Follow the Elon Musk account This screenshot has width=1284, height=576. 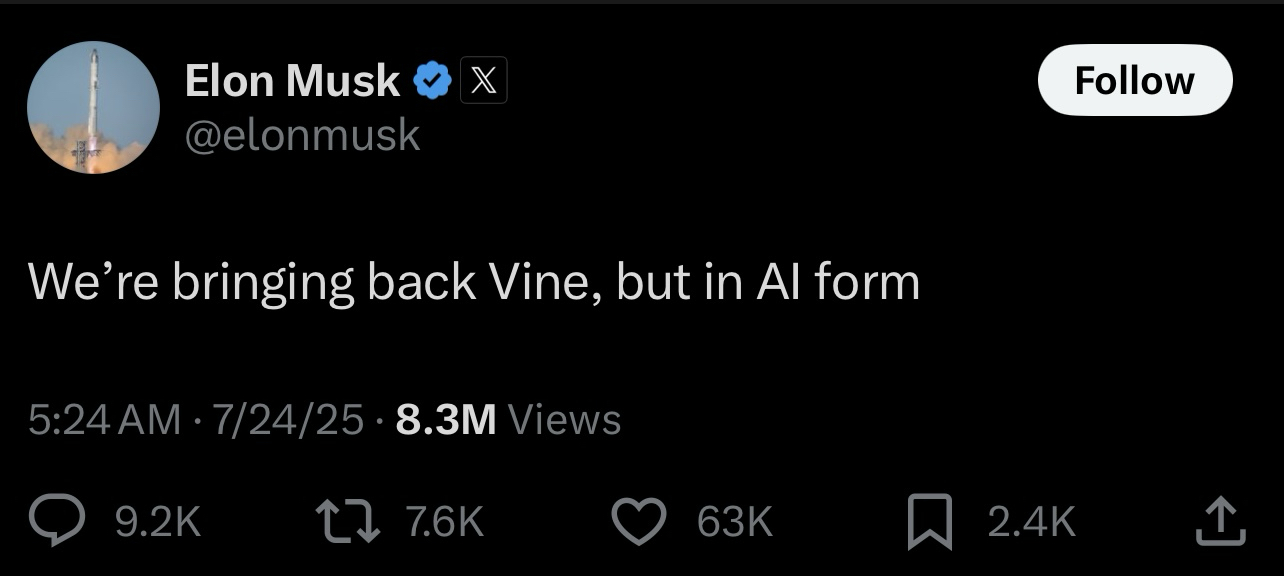tap(1135, 80)
